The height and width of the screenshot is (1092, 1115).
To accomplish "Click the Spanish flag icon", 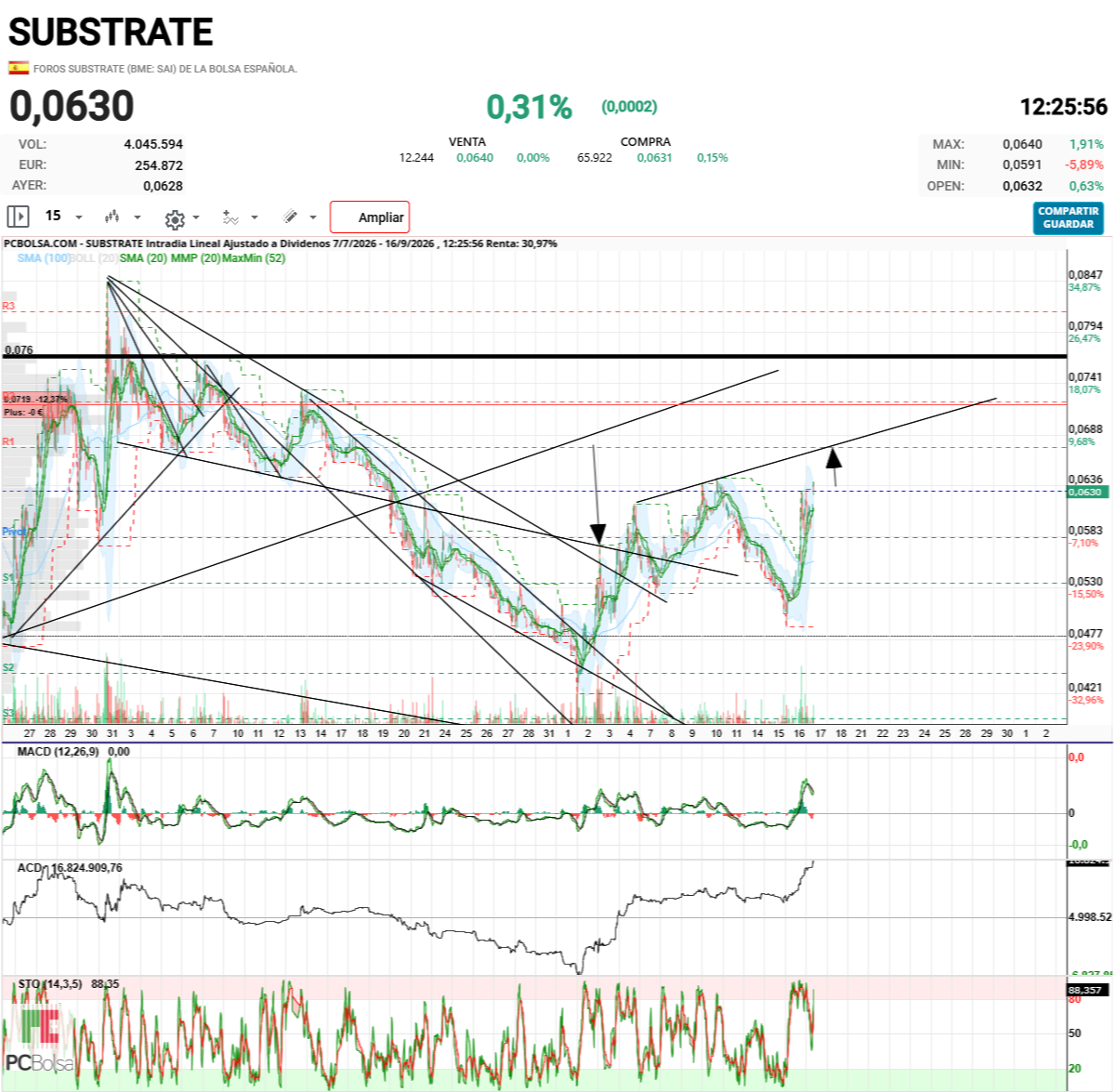I will 19,68.
